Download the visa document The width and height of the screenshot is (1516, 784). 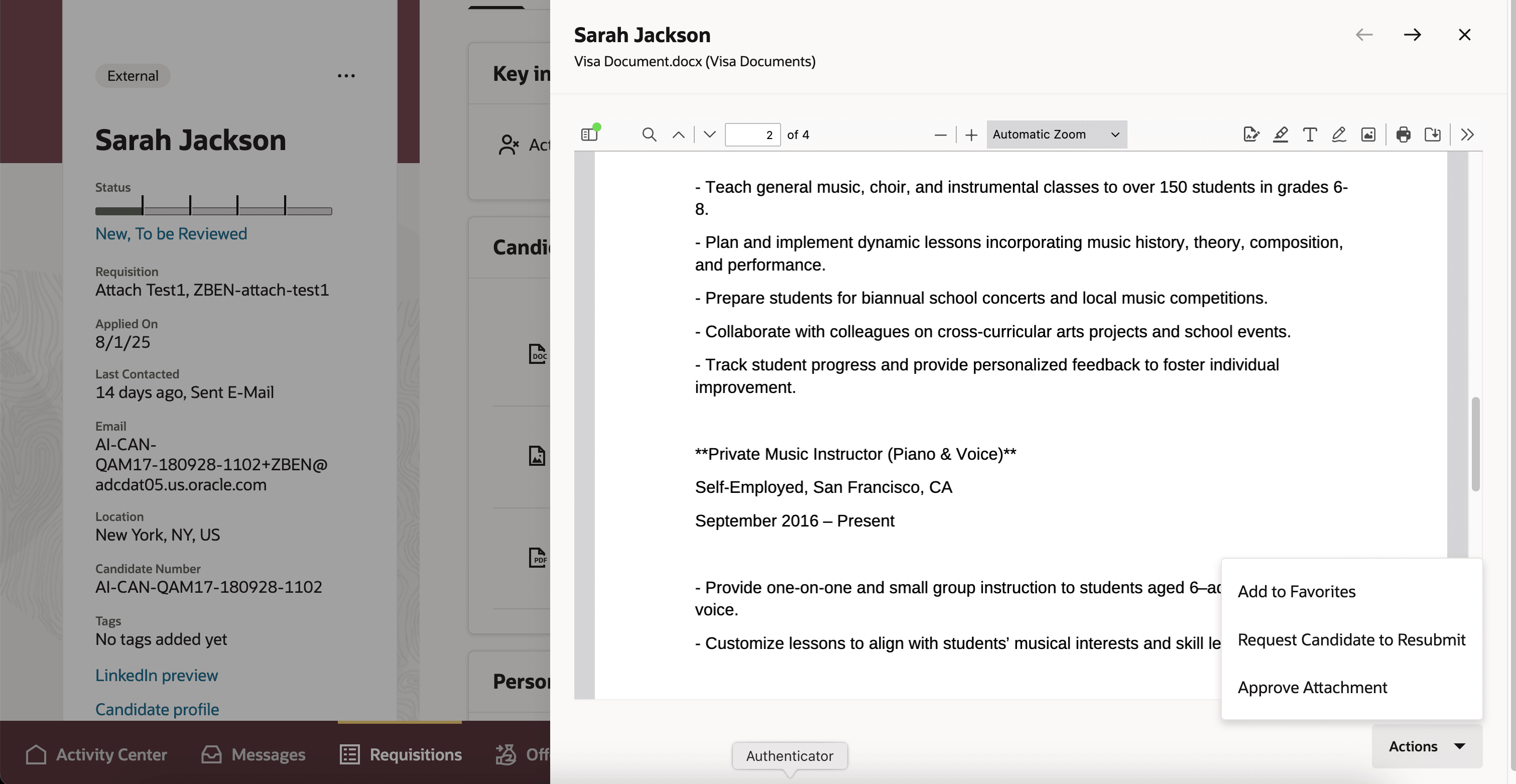pos(1433,135)
